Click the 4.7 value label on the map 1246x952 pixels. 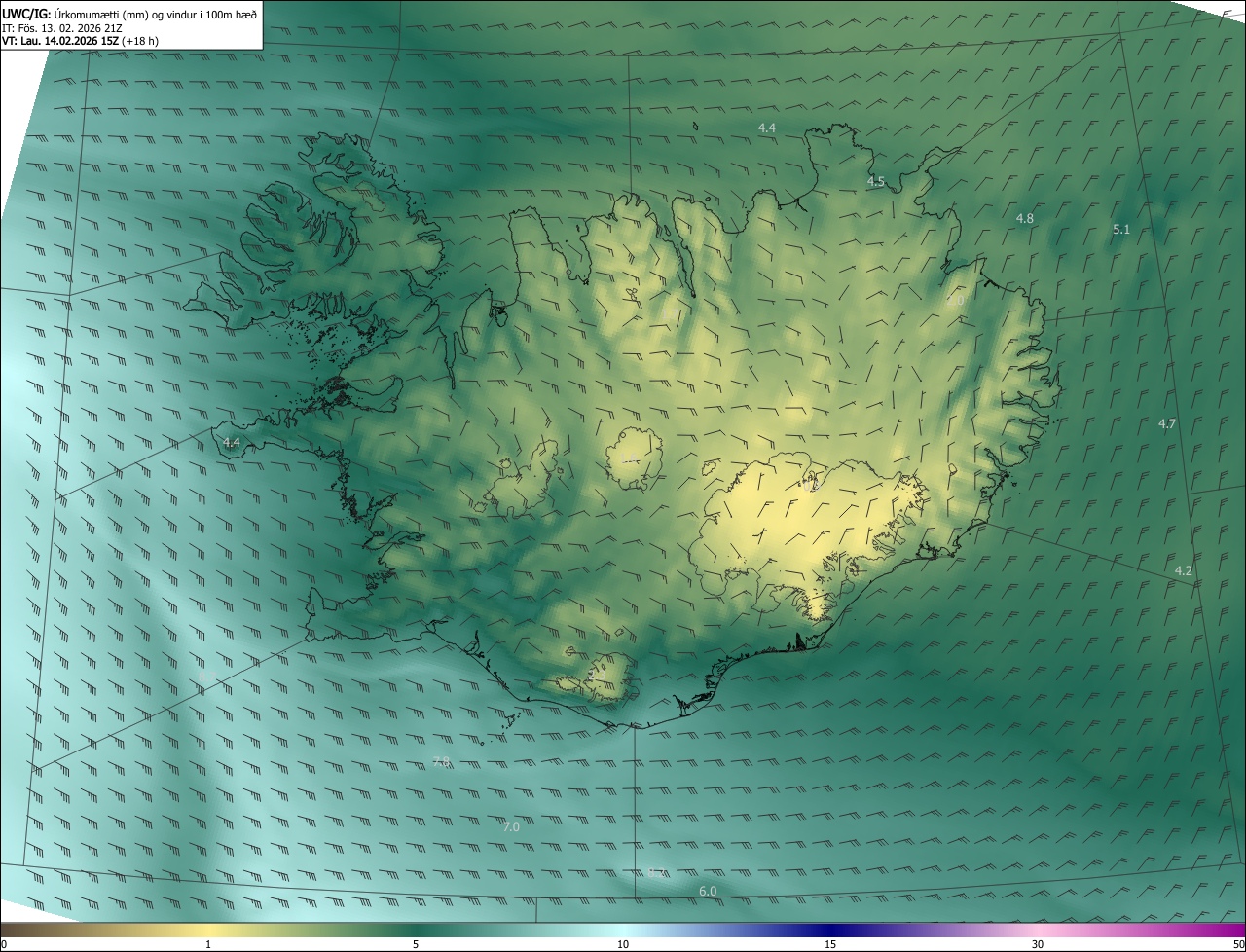pos(1167,424)
